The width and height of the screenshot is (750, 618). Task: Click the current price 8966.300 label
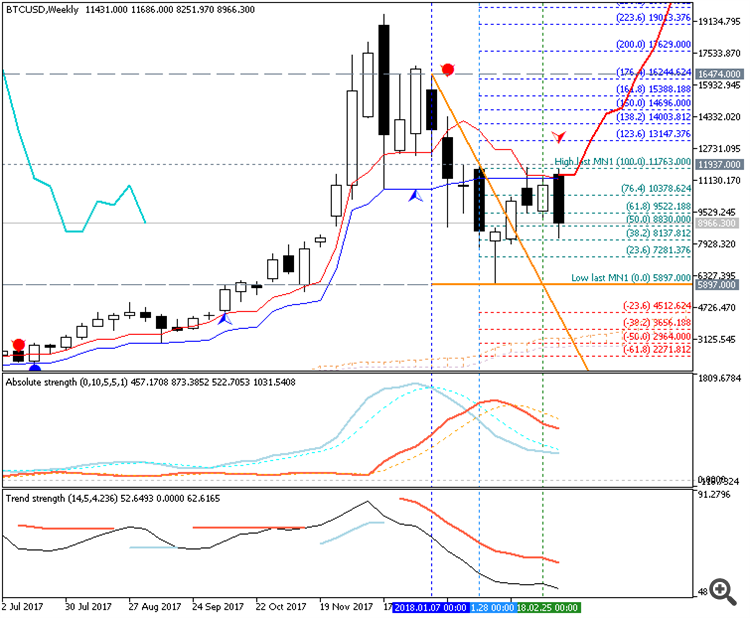pyautogui.click(x=716, y=223)
